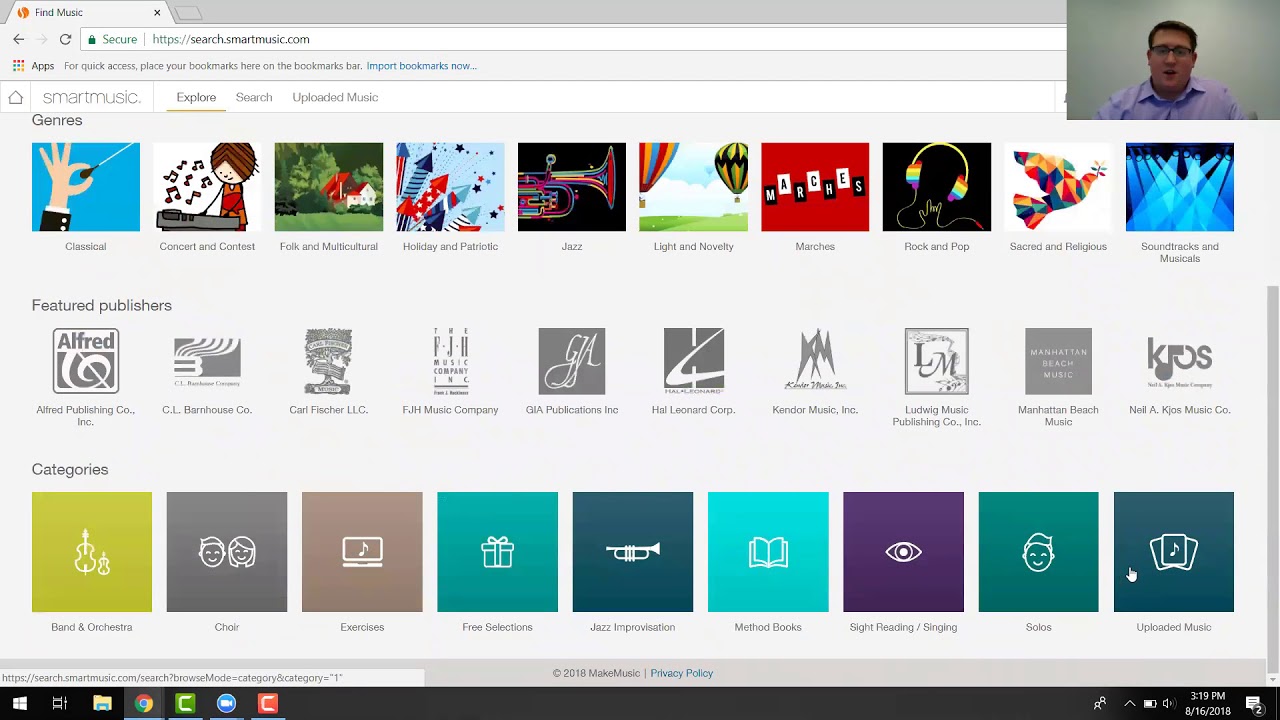Open File Explorer from the taskbar
Screen dimensions: 1280x720
click(102, 704)
